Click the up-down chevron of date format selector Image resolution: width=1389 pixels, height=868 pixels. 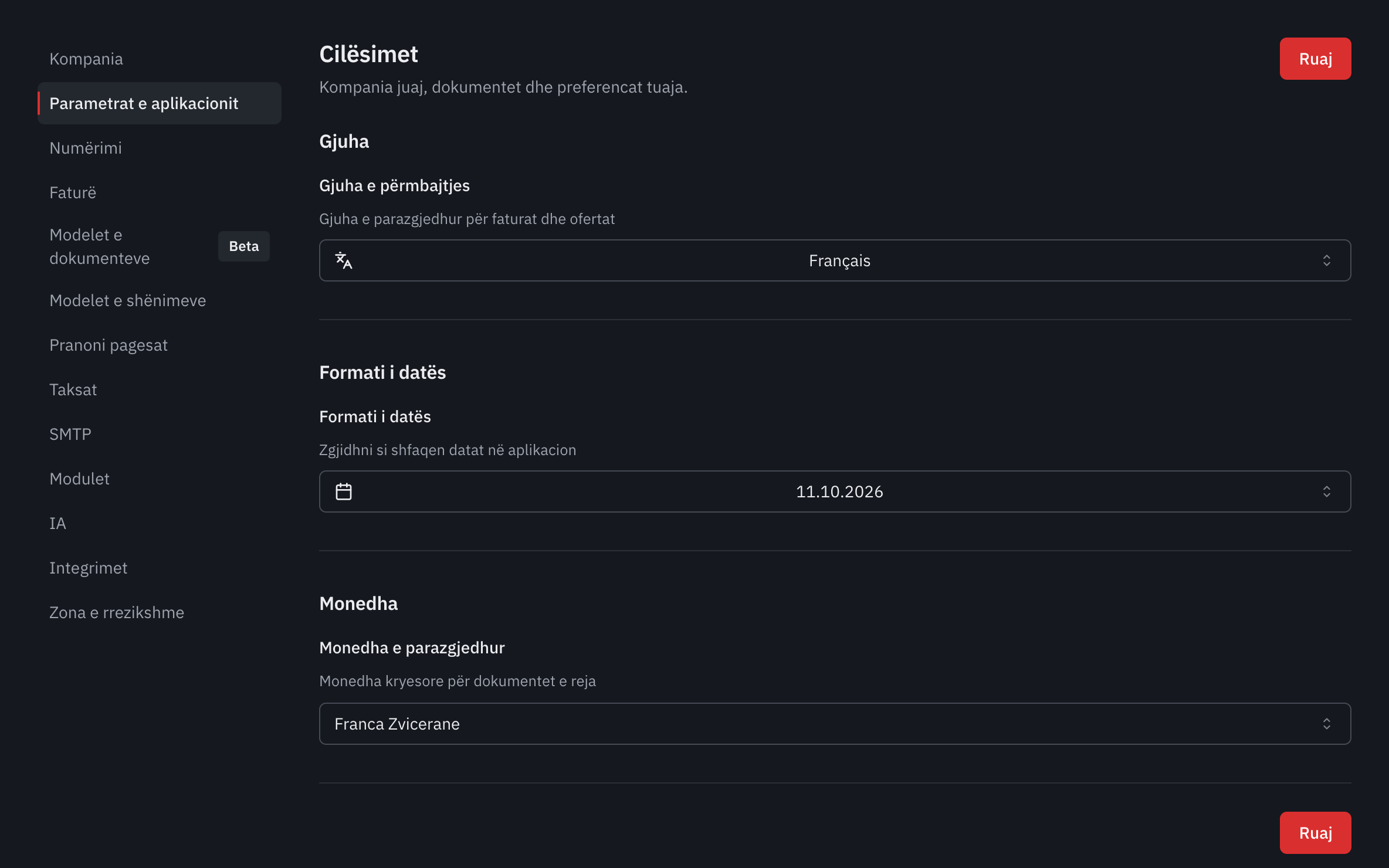tap(1327, 491)
